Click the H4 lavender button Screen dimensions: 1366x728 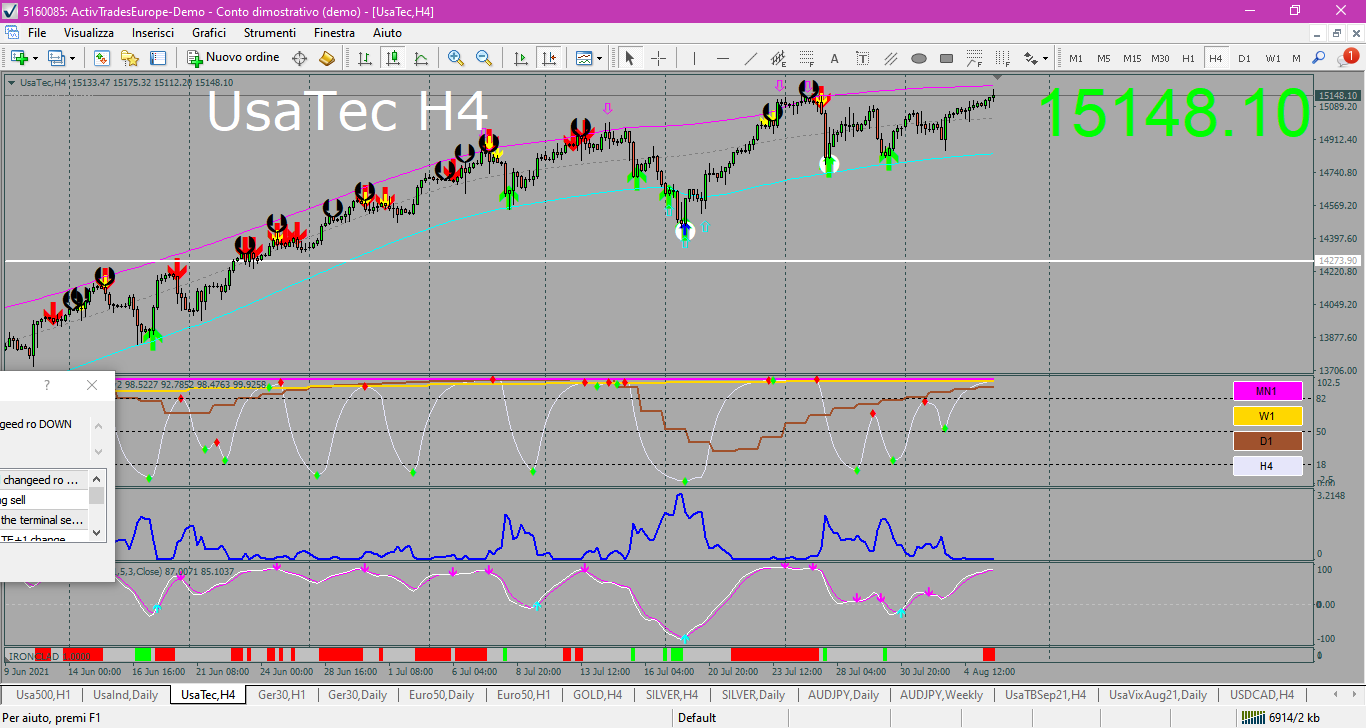(1267, 466)
